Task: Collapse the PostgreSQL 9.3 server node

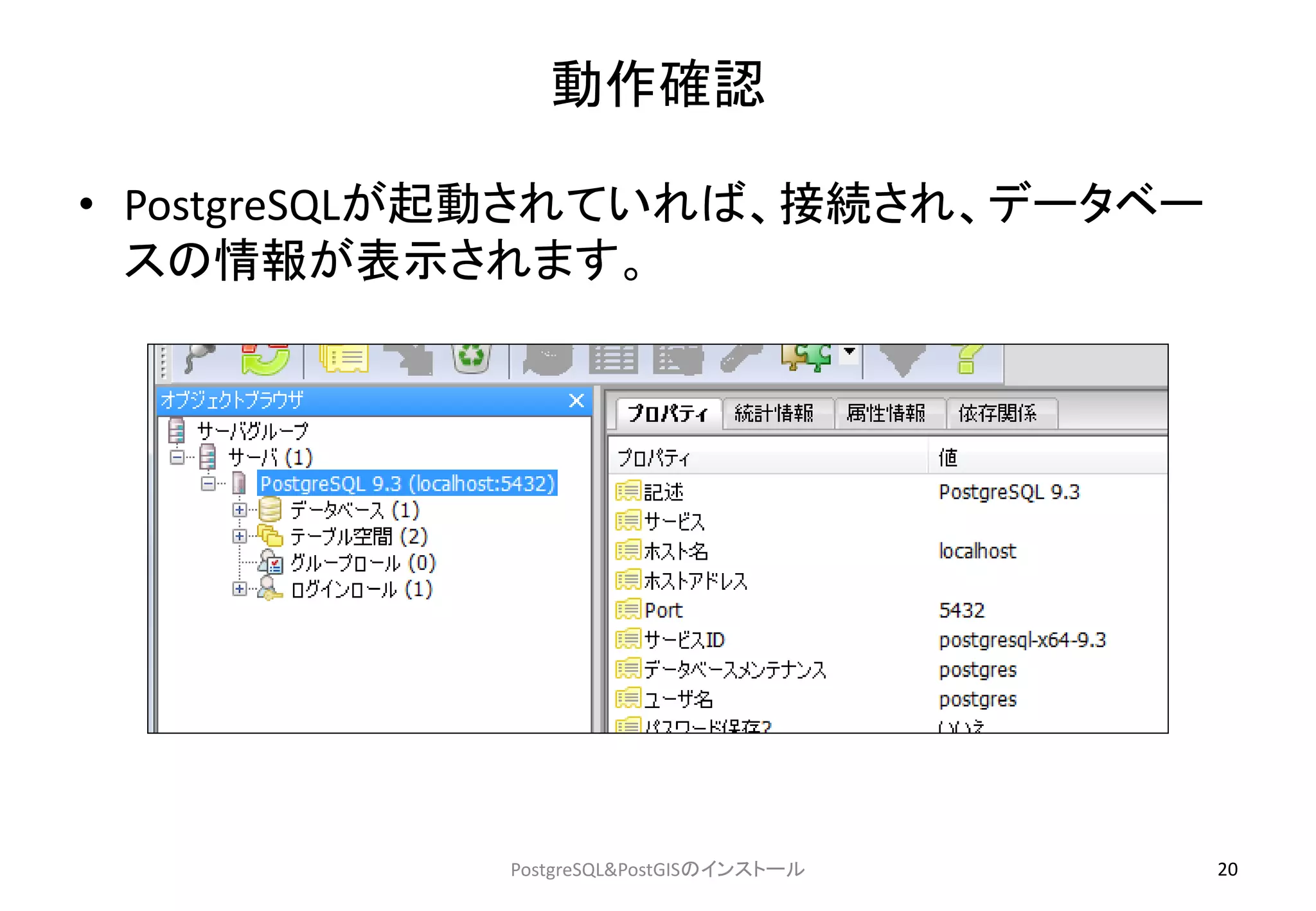Action: (x=208, y=484)
